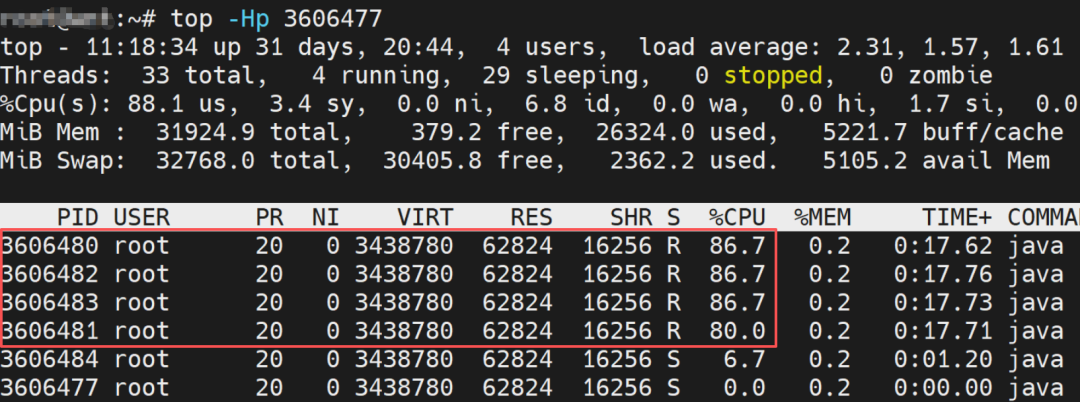Image resolution: width=1080 pixels, height=402 pixels.
Task: Click '2362.2 used' swap value
Action: pos(687,161)
